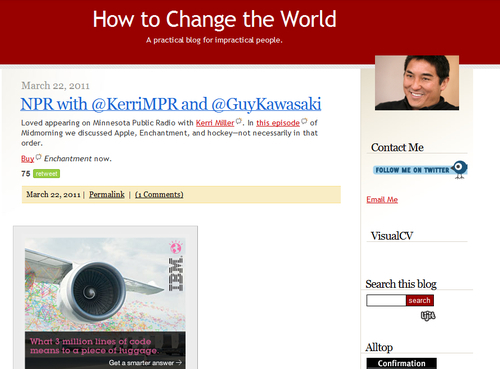
Task: Click 'Get a smarter answer' in the IBM ad
Action: click(145, 363)
